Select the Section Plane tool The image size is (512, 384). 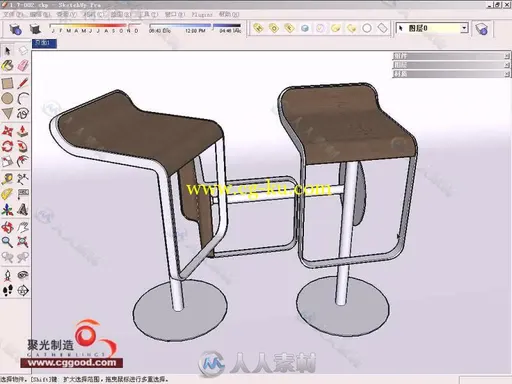(23, 290)
